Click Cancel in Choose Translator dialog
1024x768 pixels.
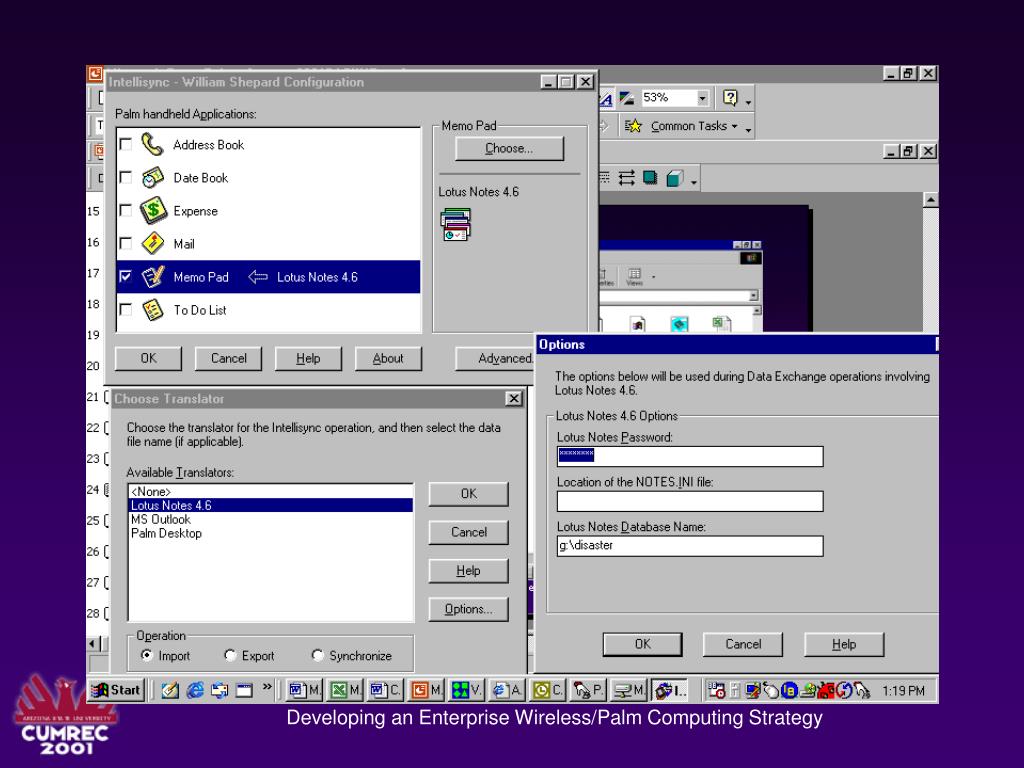(x=468, y=532)
